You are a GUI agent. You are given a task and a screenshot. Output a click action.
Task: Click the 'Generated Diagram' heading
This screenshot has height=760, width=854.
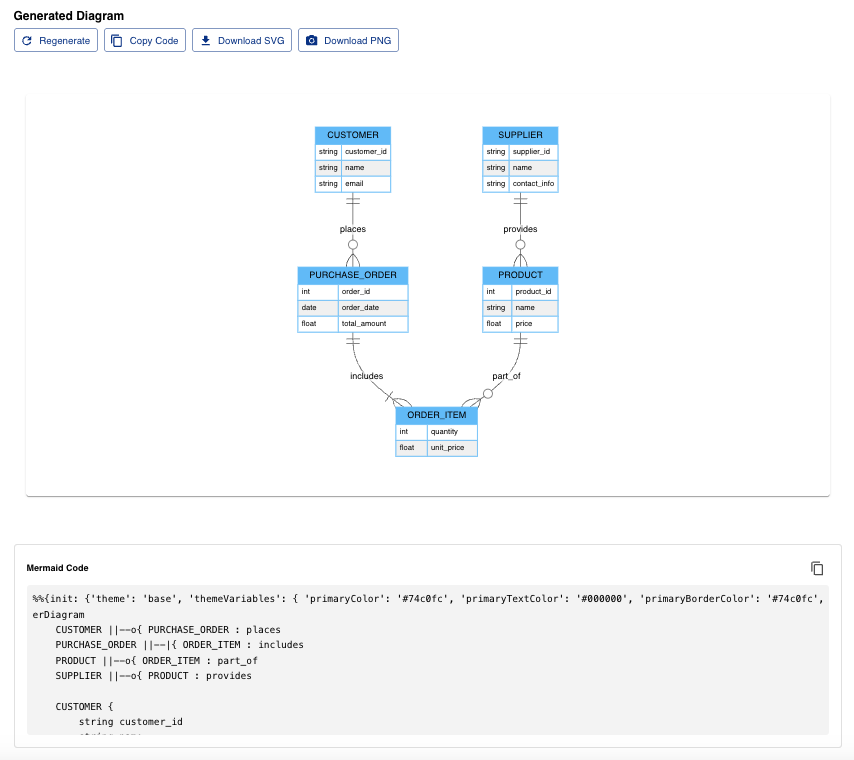pyautogui.click(x=69, y=16)
